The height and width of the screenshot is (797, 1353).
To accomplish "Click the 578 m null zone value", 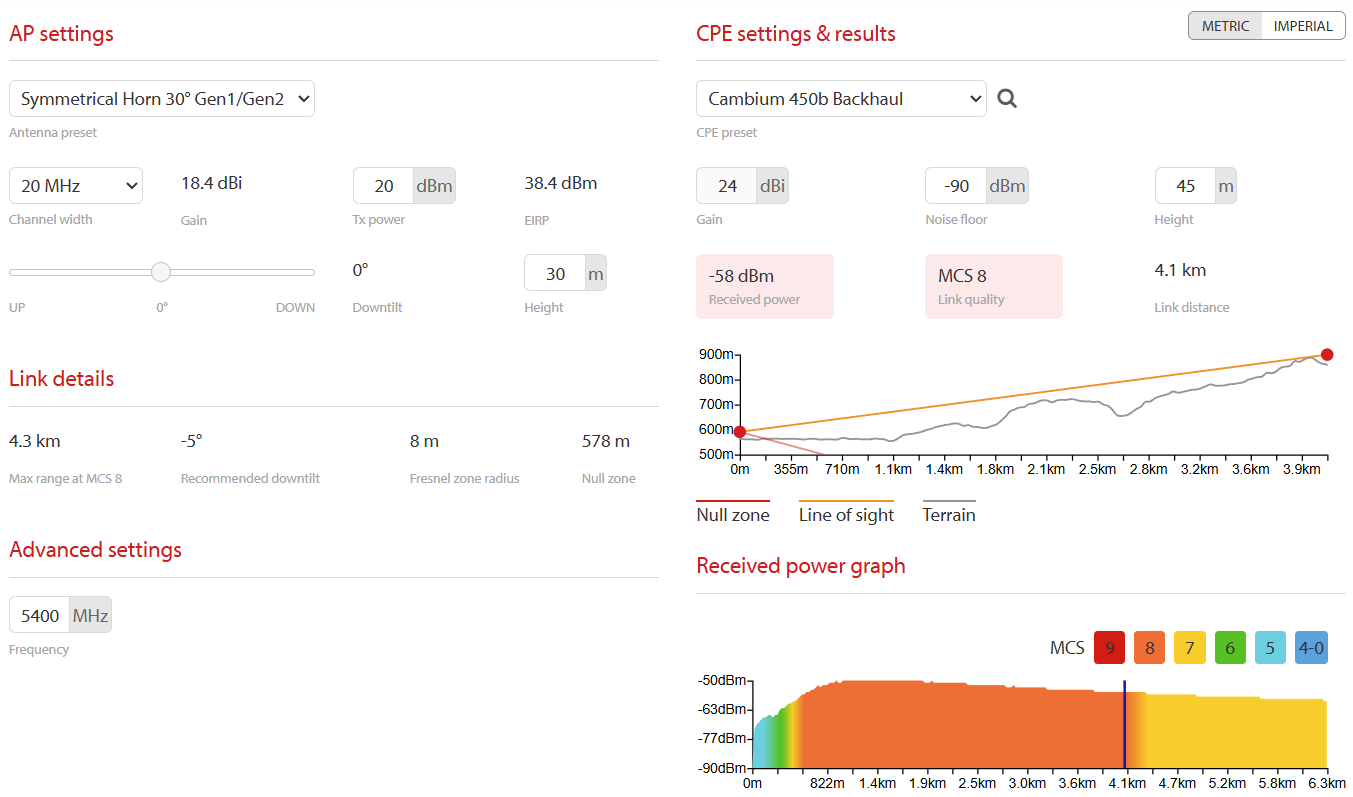I will tap(606, 441).
